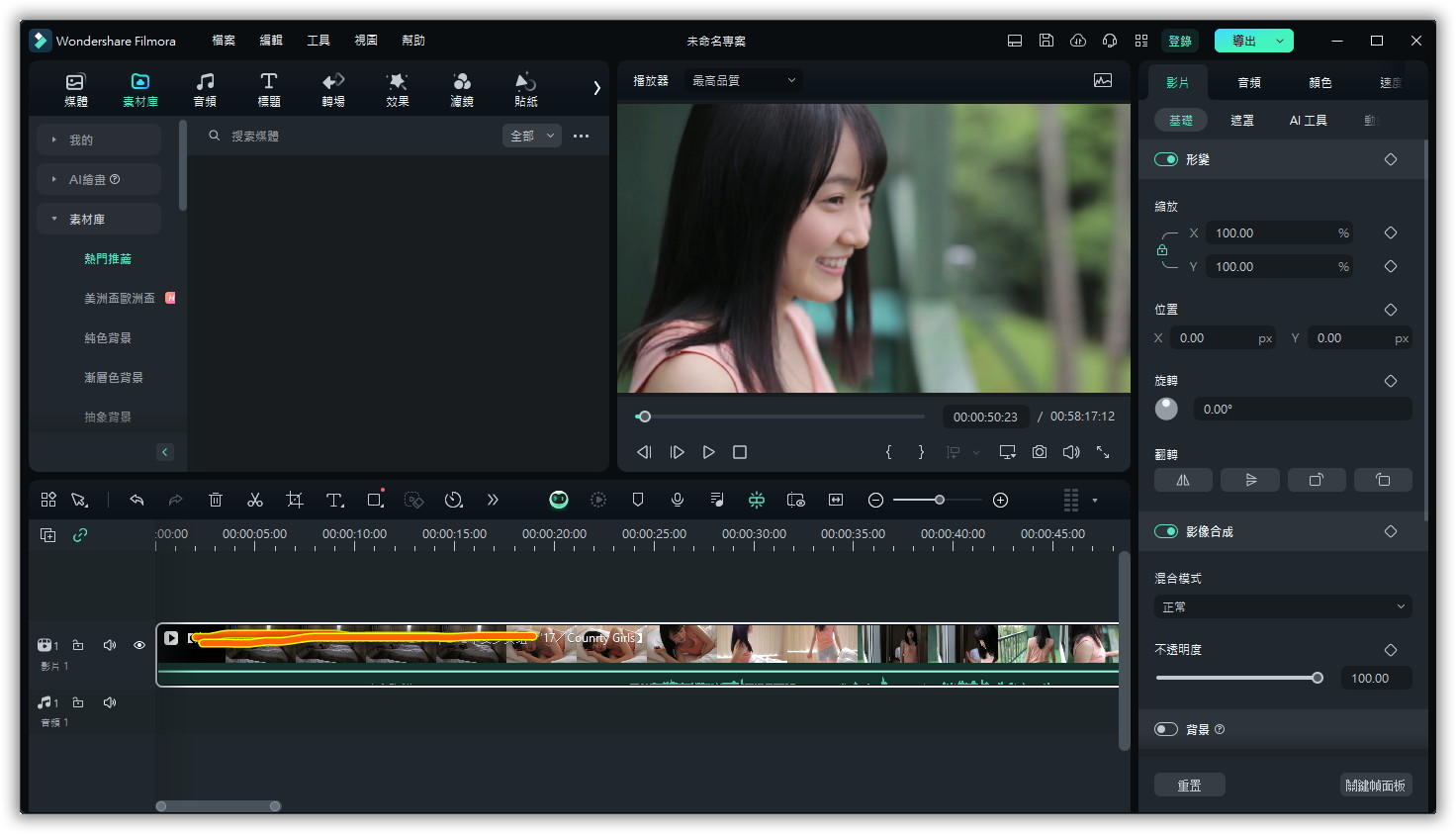Switch to the 顏色 color tab
This screenshot has width=1456, height=834.
[x=1320, y=82]
